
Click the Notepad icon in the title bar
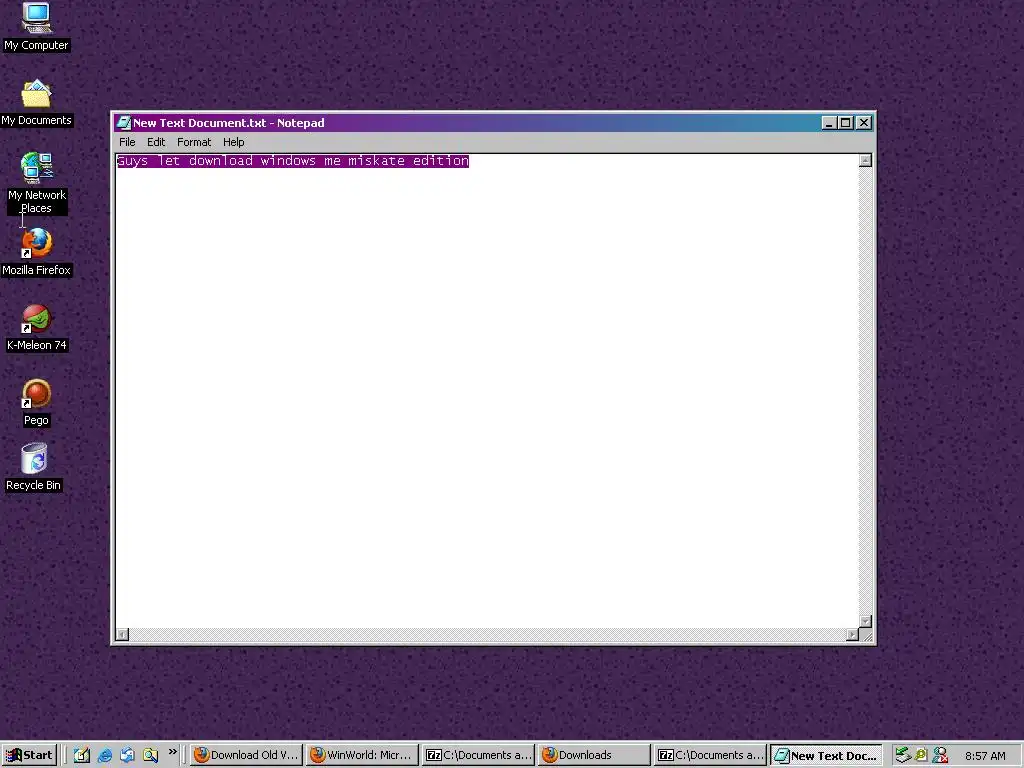(123, 123)
